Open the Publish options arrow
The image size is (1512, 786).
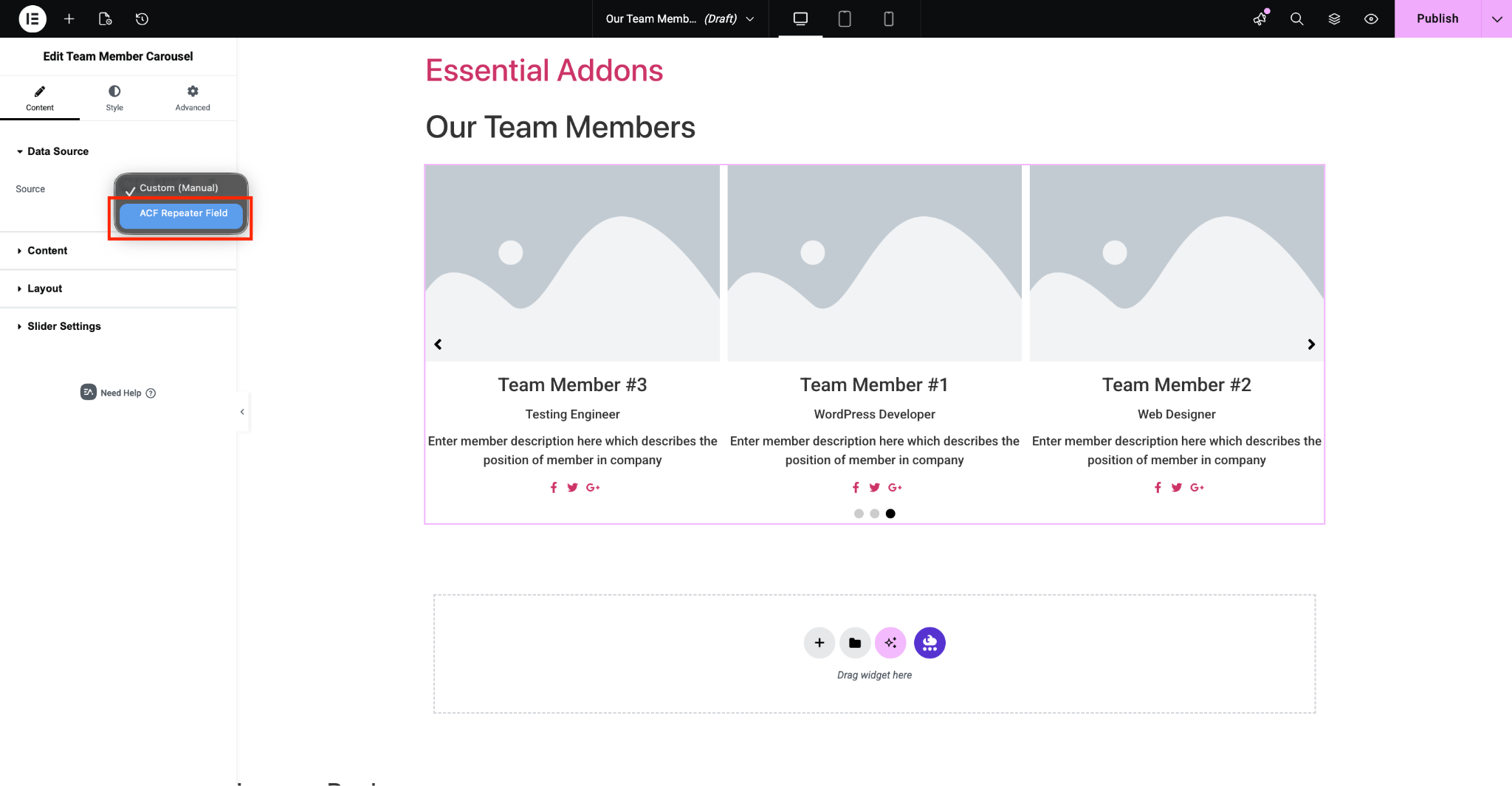(1496, 18)
